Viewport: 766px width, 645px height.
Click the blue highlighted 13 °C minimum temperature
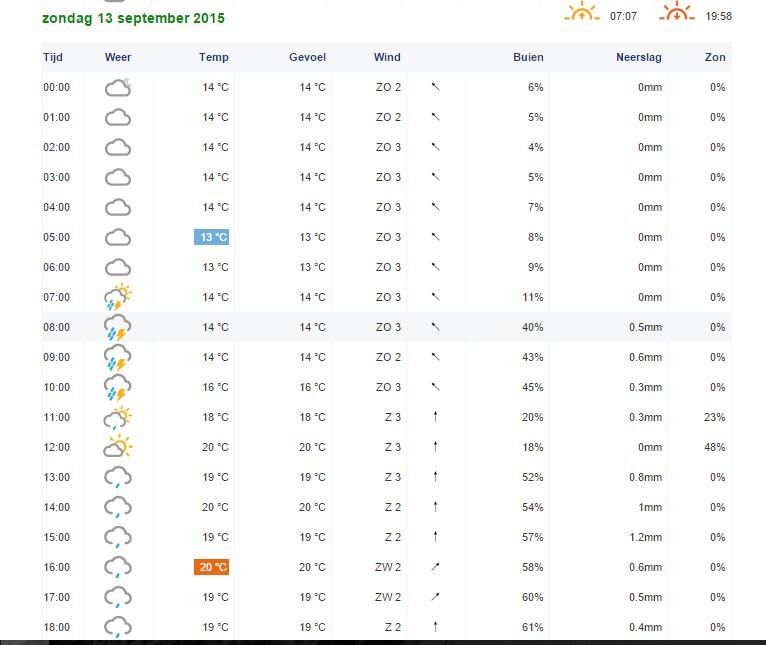pyautogui.click(x=211, y=237)
